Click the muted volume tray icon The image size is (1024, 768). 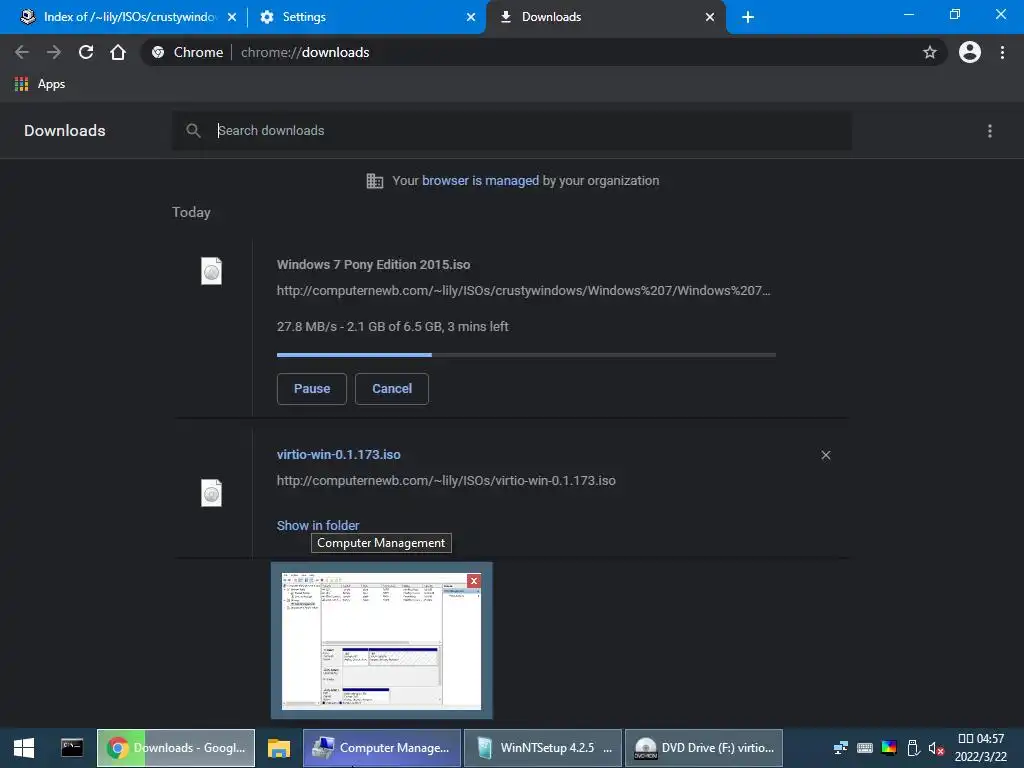936,748
